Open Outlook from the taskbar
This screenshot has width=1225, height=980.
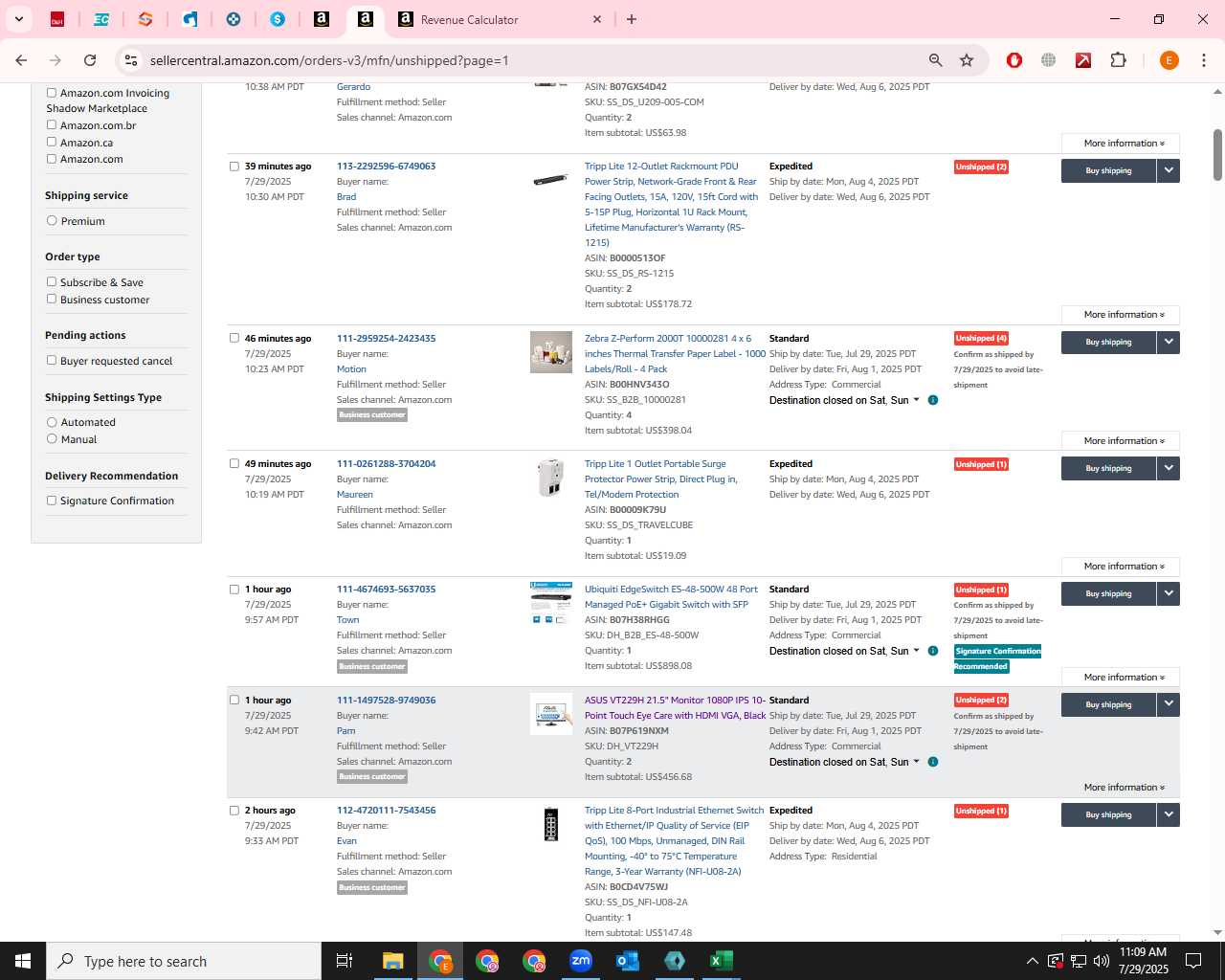628,961
